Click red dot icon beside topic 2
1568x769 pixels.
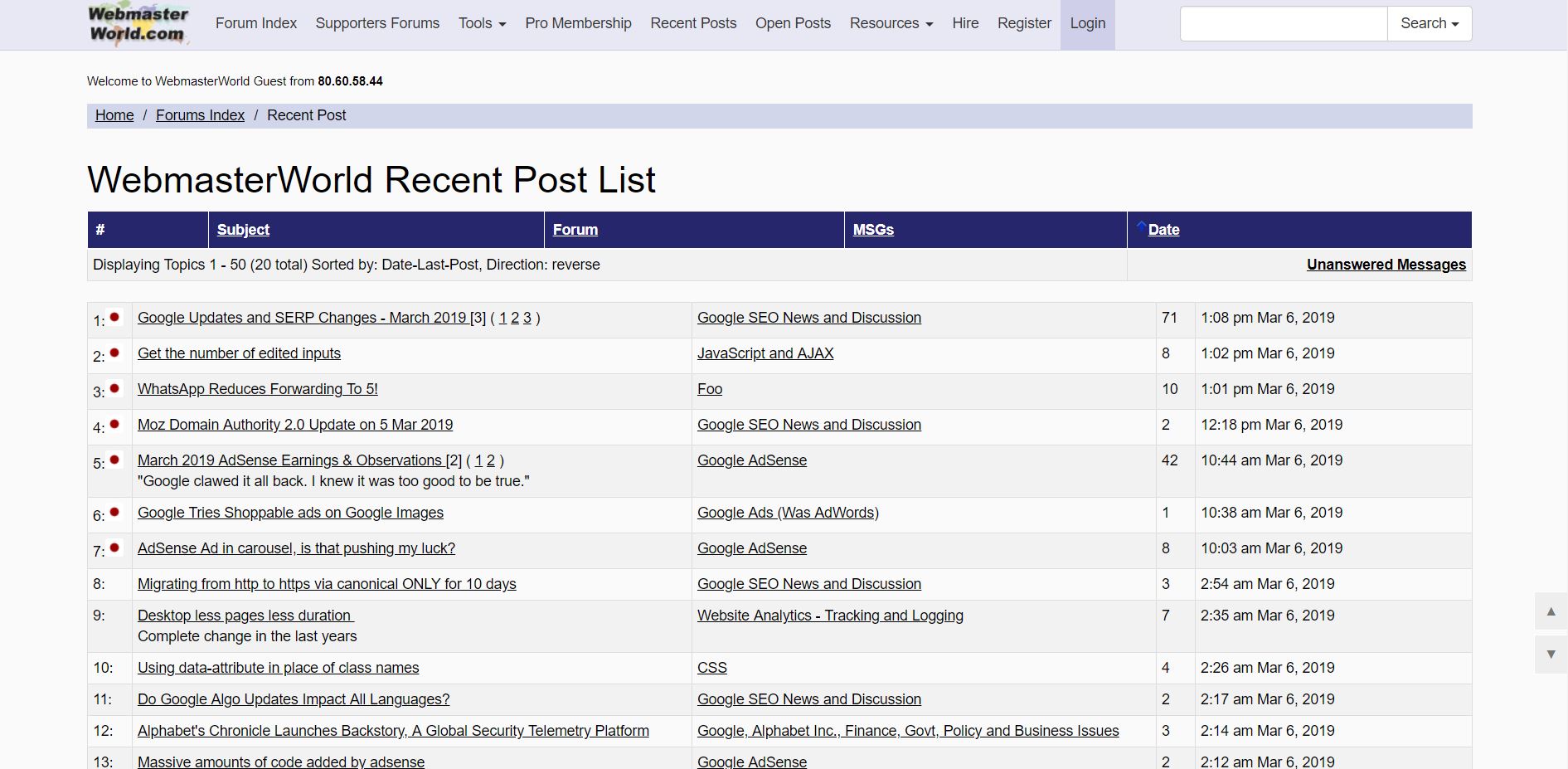[x=114, y=353]
